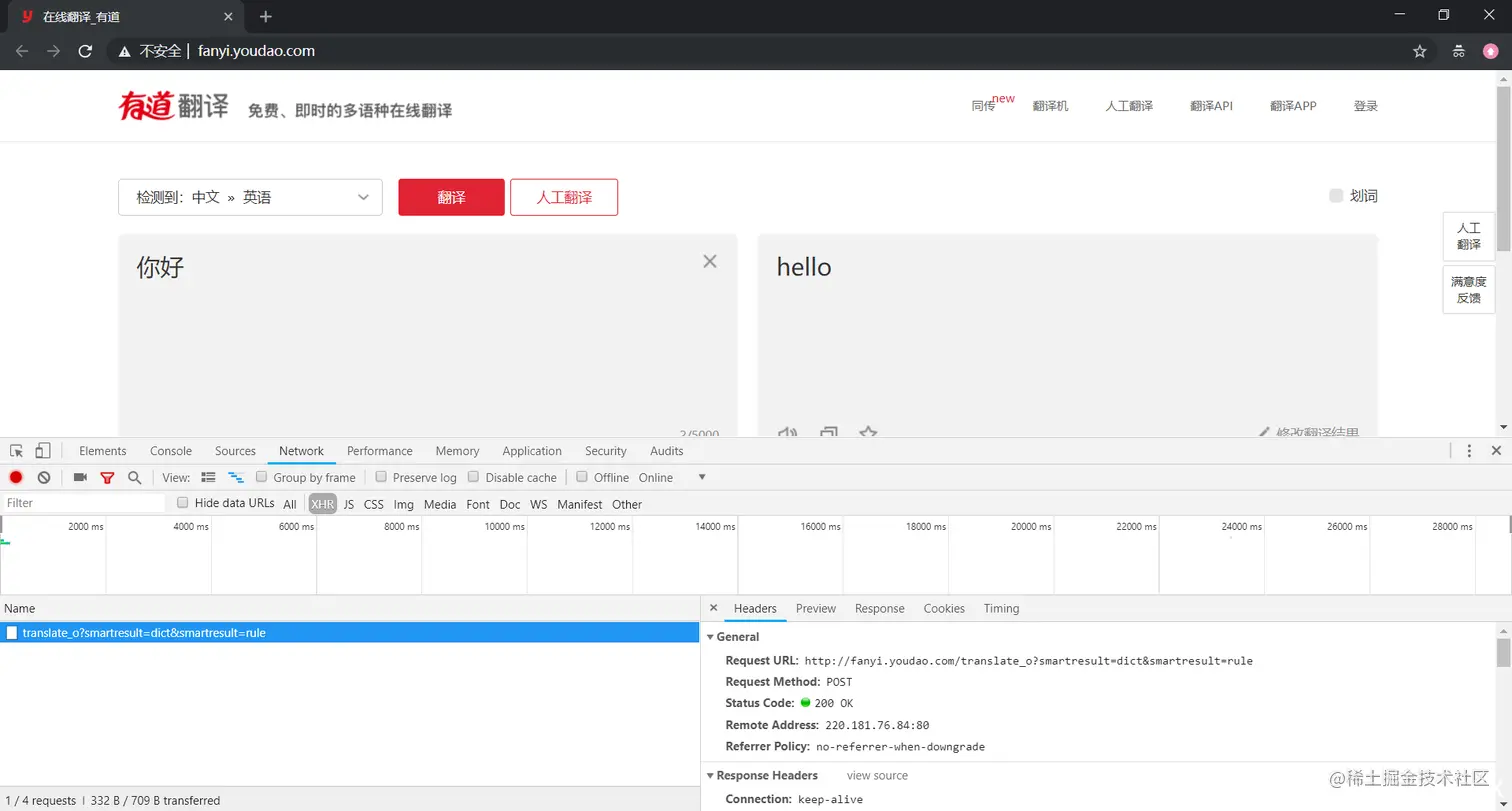Toggle capture screenshots camera icon
1512x811 pixels.
80,477
